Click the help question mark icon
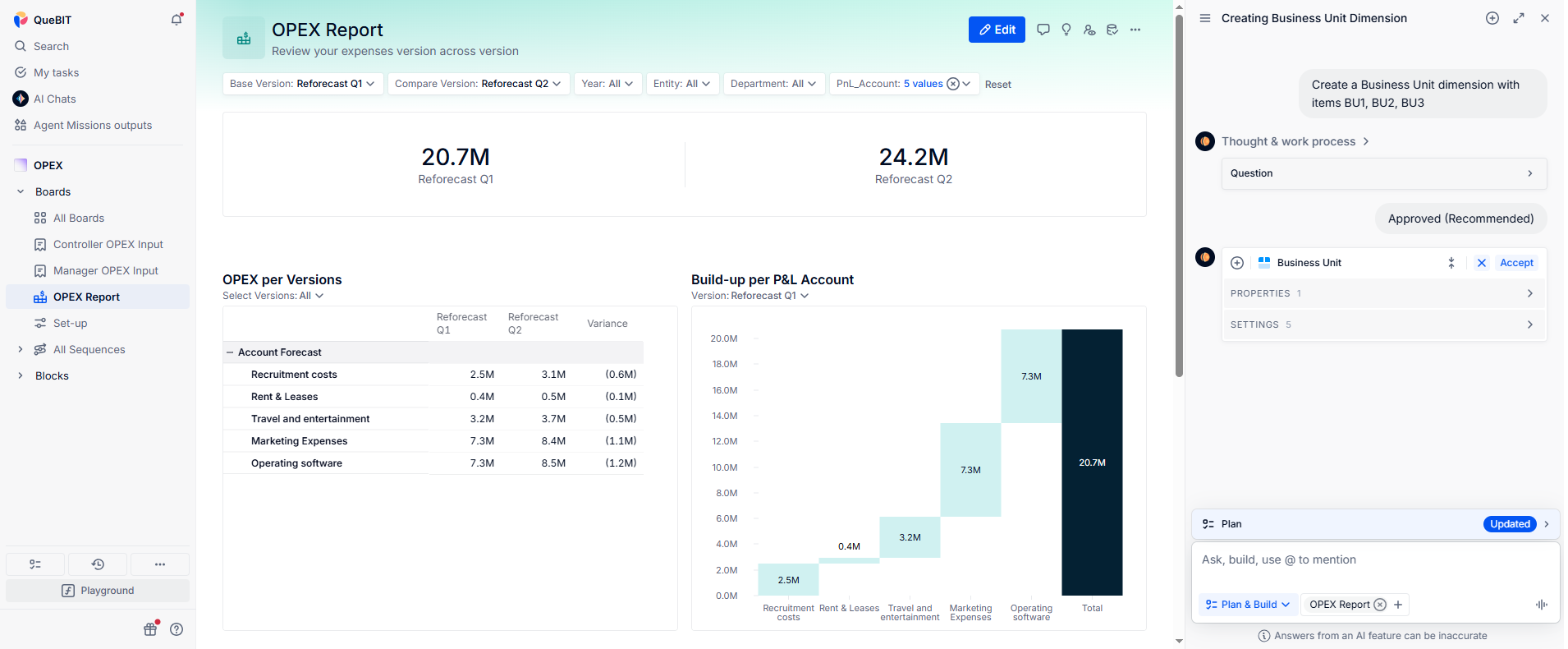 pos(177,629)
